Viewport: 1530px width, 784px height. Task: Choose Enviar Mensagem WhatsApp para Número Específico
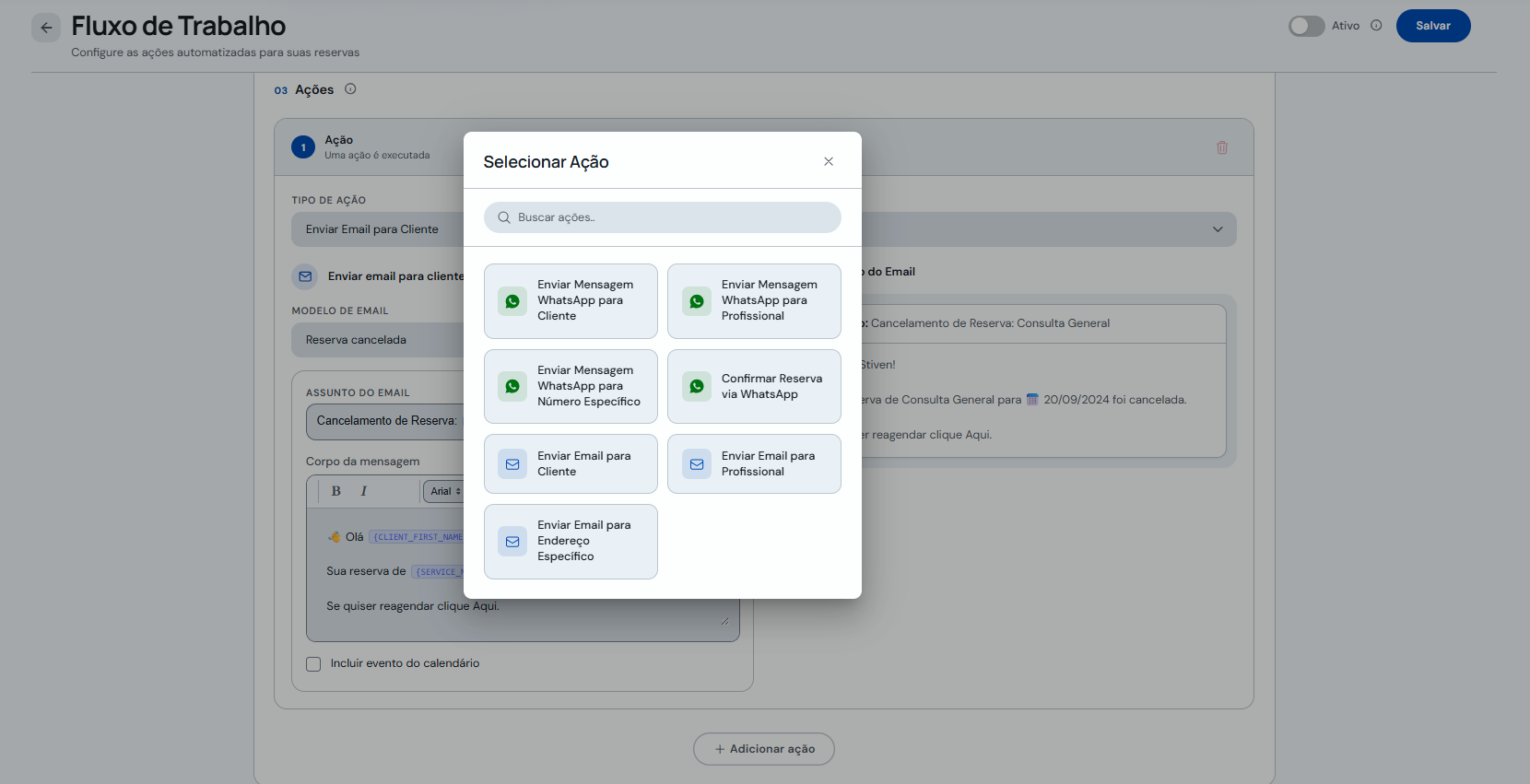click(x=571, y=386)
